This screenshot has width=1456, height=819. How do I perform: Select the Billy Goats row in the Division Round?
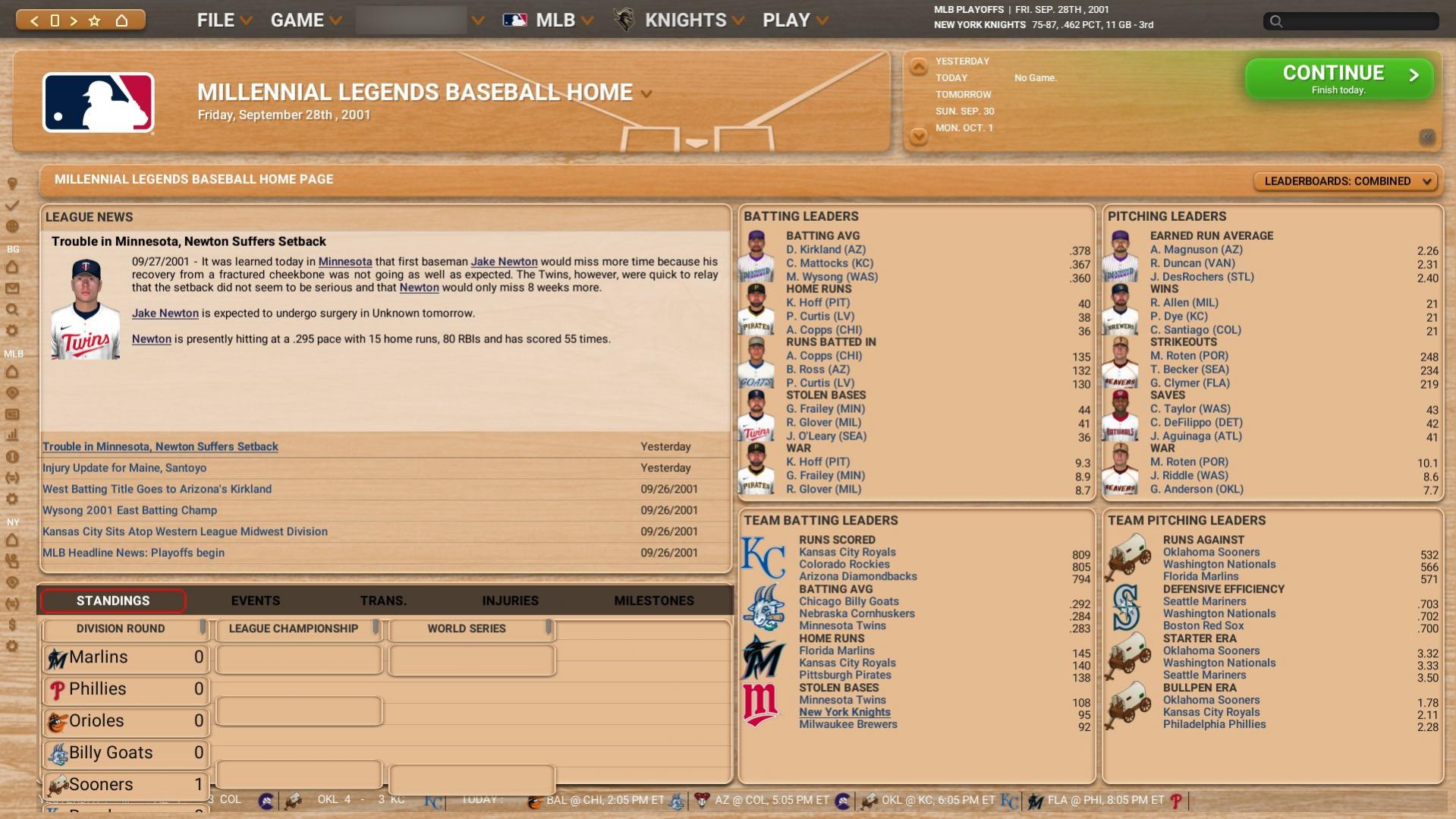click(125, 754)
